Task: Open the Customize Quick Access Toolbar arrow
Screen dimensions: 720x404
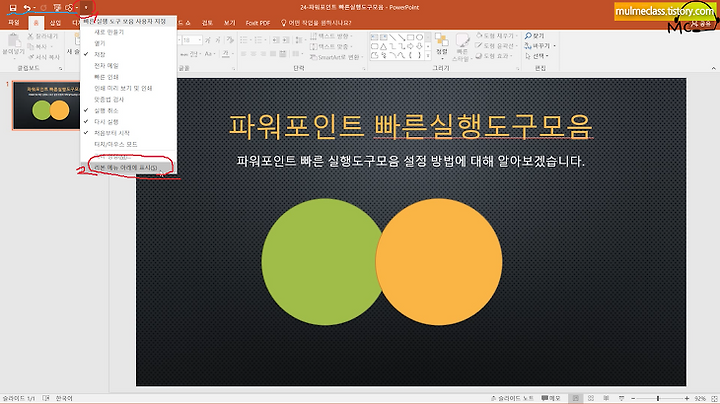Action: tap(86, 8)
